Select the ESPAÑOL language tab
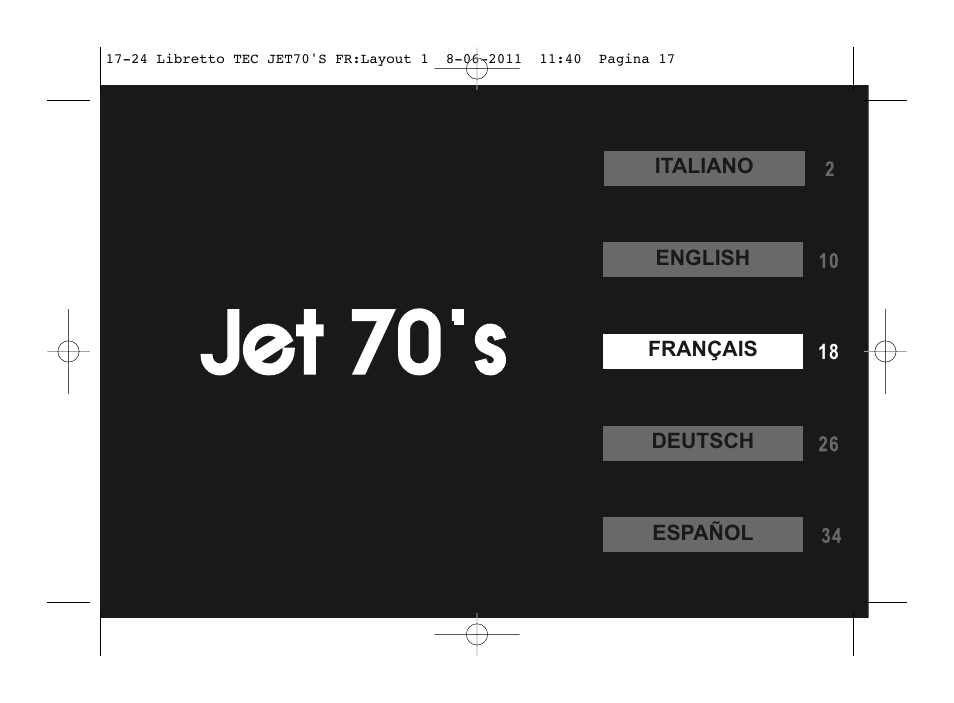This screenshot has width=954, height=703. pos(703,534)
